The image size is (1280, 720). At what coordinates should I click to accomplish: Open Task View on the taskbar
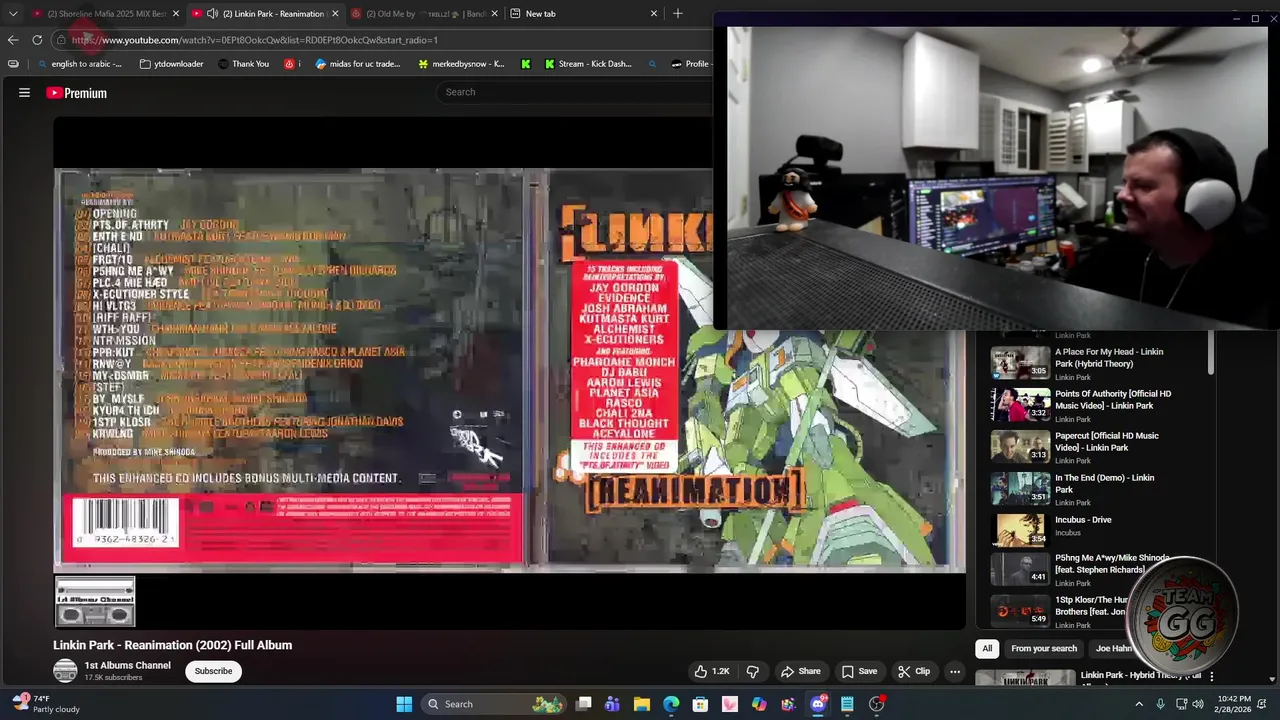click(584, 704)
